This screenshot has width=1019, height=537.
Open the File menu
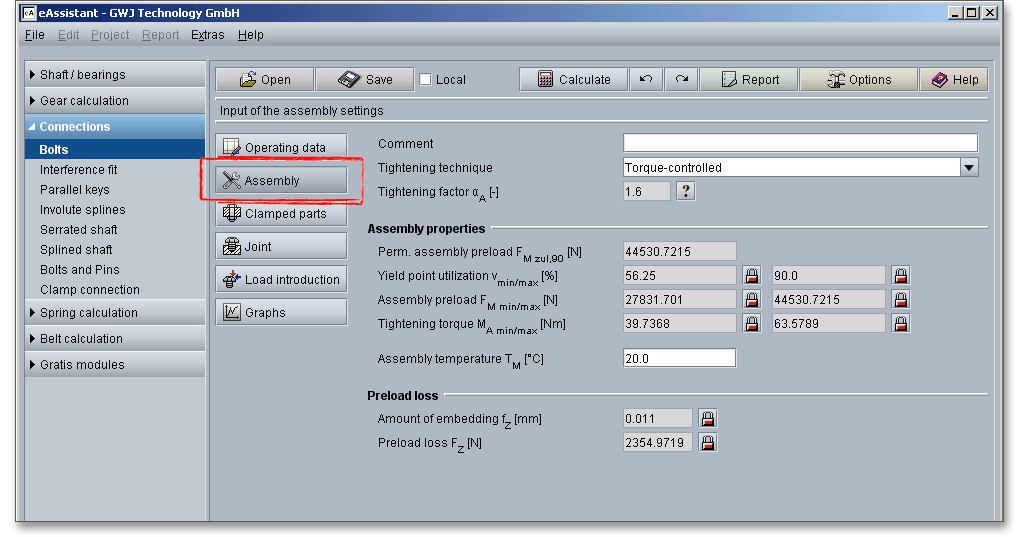point(34,35)
